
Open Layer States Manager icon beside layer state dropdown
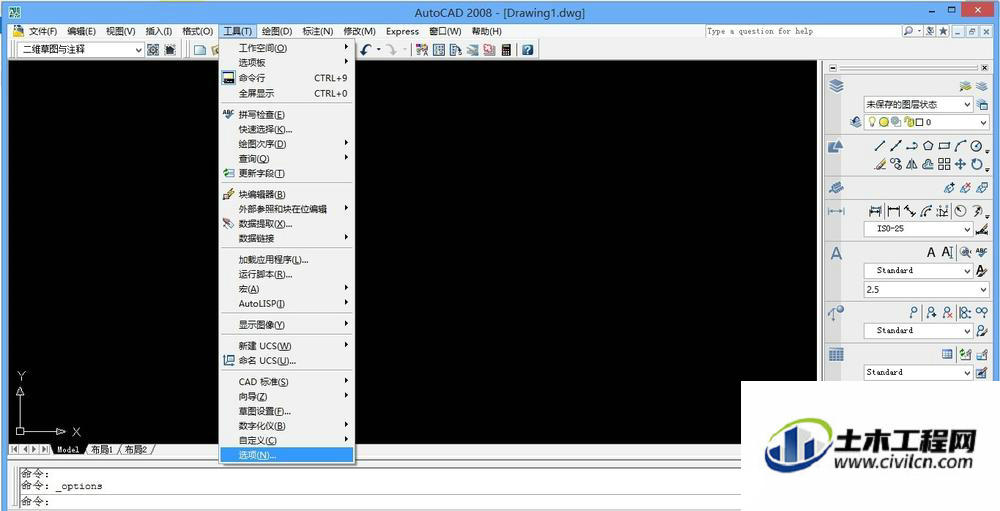tap(982, 104)
